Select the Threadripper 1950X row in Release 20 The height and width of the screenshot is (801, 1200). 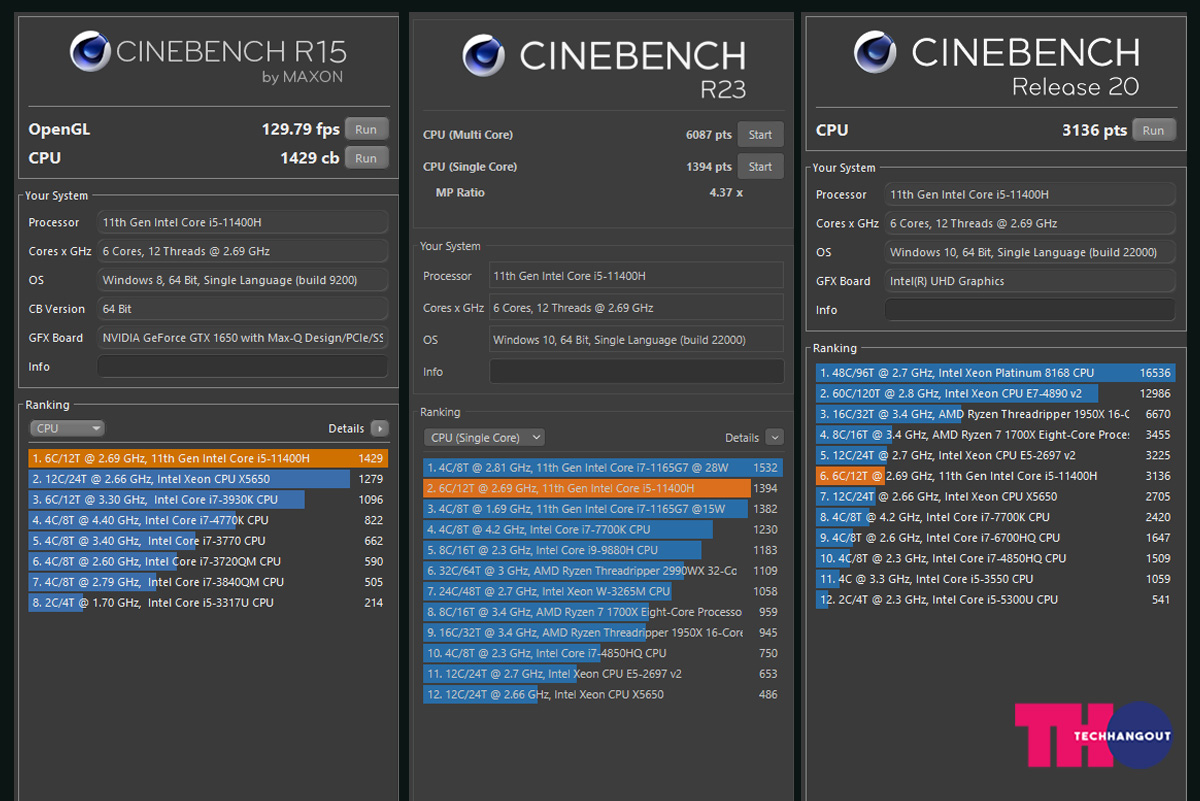point(996,414)
